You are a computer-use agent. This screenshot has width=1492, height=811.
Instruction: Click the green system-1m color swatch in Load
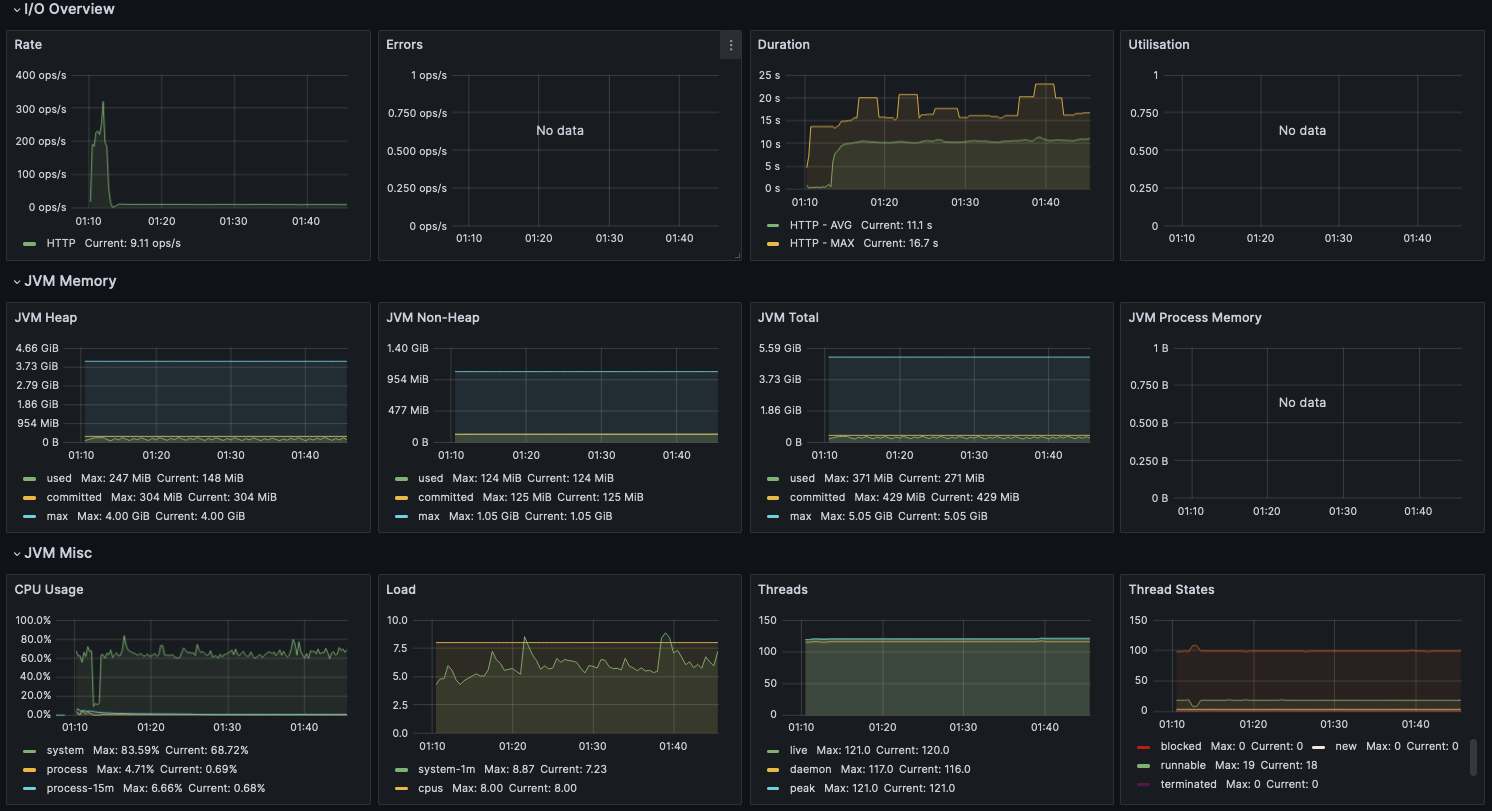coord(401,769)
